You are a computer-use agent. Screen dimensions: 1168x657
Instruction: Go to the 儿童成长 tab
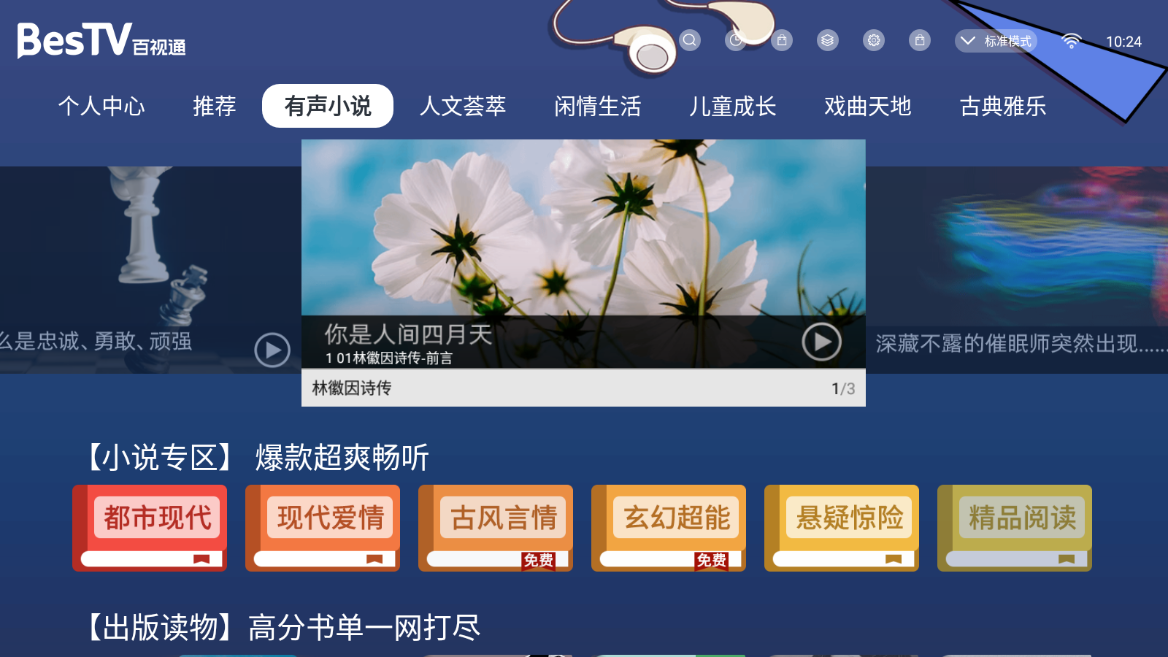(x=732, y=106)
